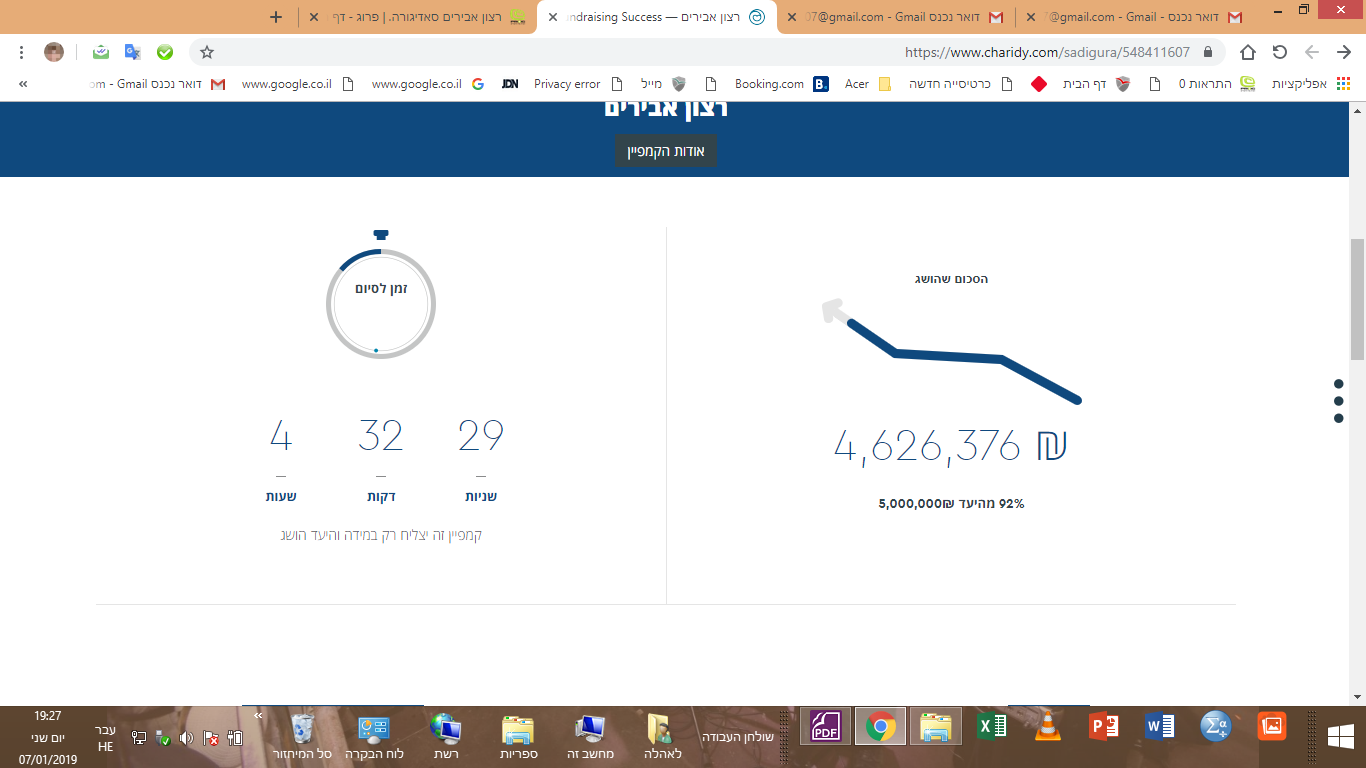The width and height of the screenshot is (1366, 768).
Task: Click the הסכום שהושג heading
Action: [950, 279]
